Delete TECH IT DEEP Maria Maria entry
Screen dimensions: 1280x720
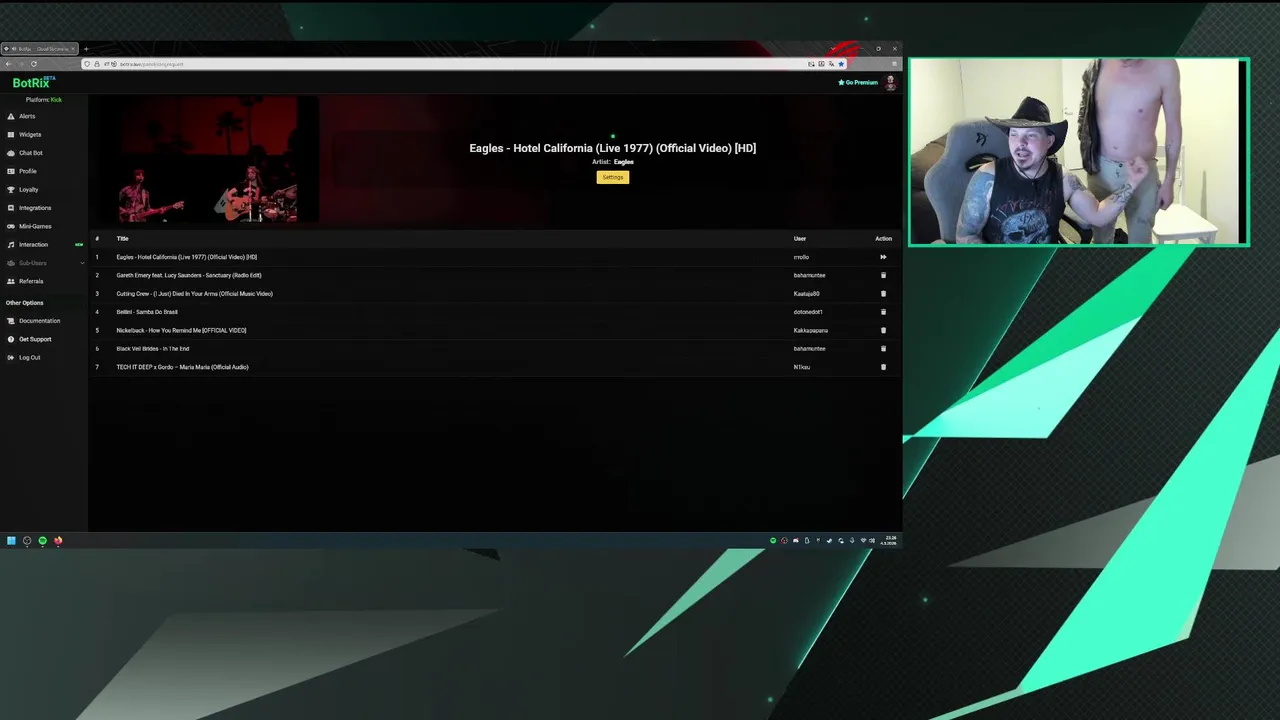(x=883, y=367)
